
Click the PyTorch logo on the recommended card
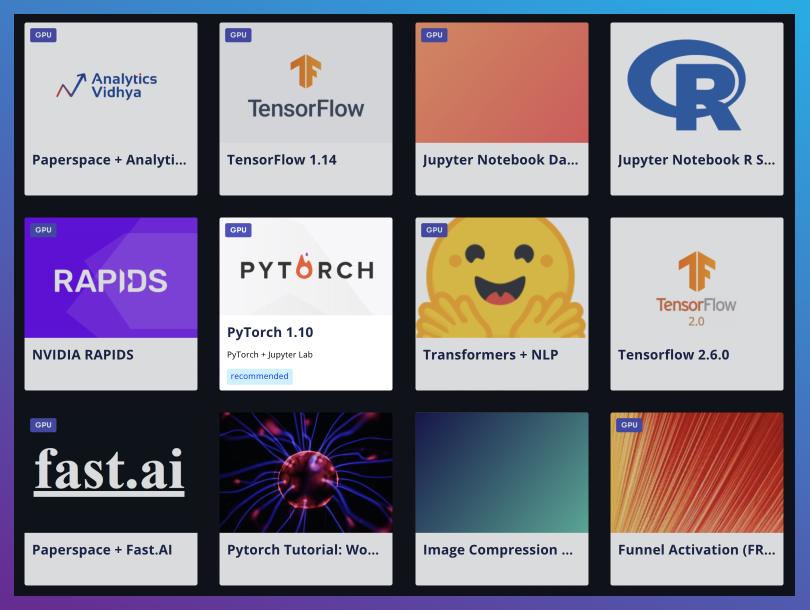[307, 267]
